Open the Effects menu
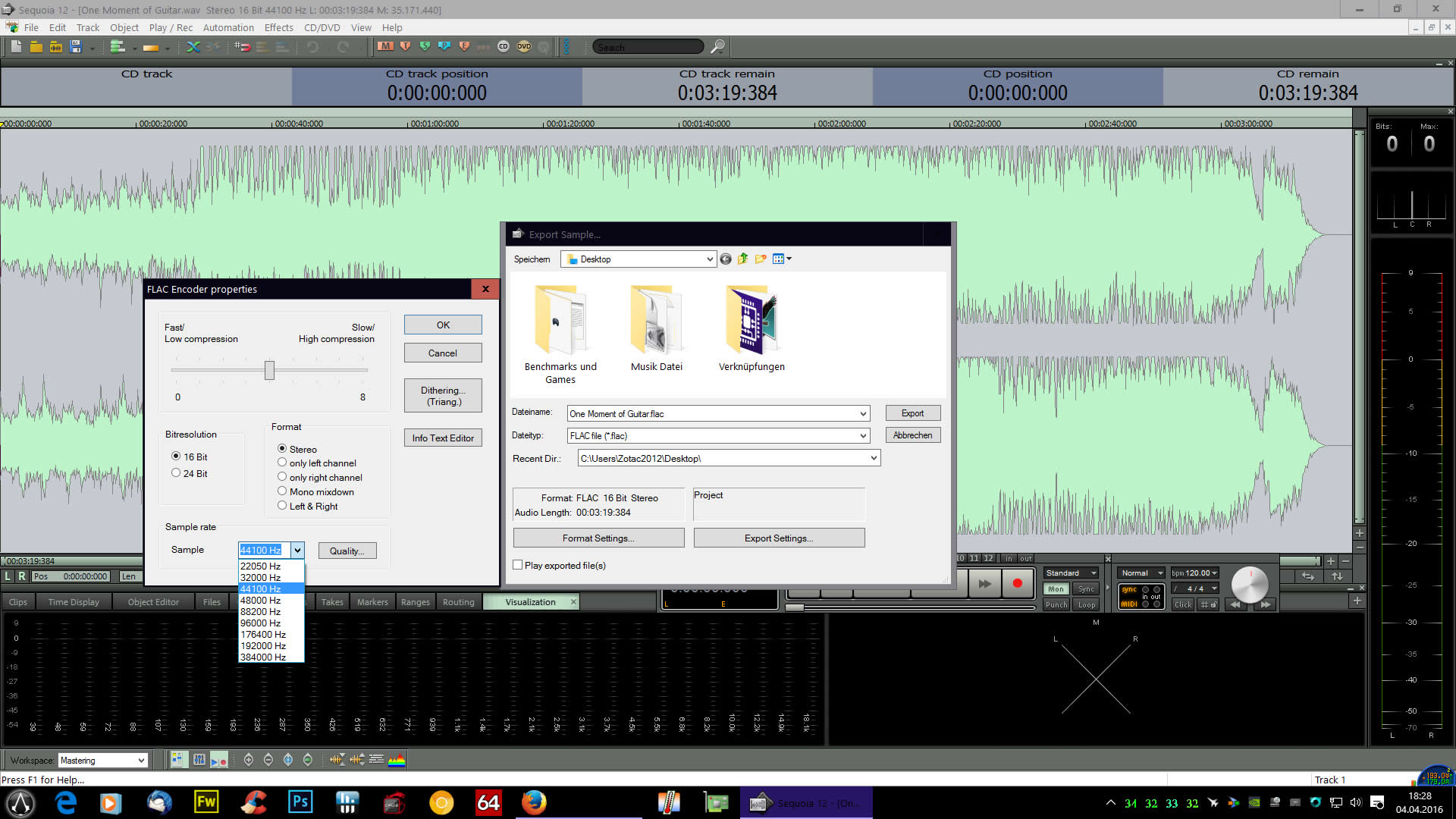This screenshot has height=819, width=1456. pyautogui.click(x=278, y=27)
